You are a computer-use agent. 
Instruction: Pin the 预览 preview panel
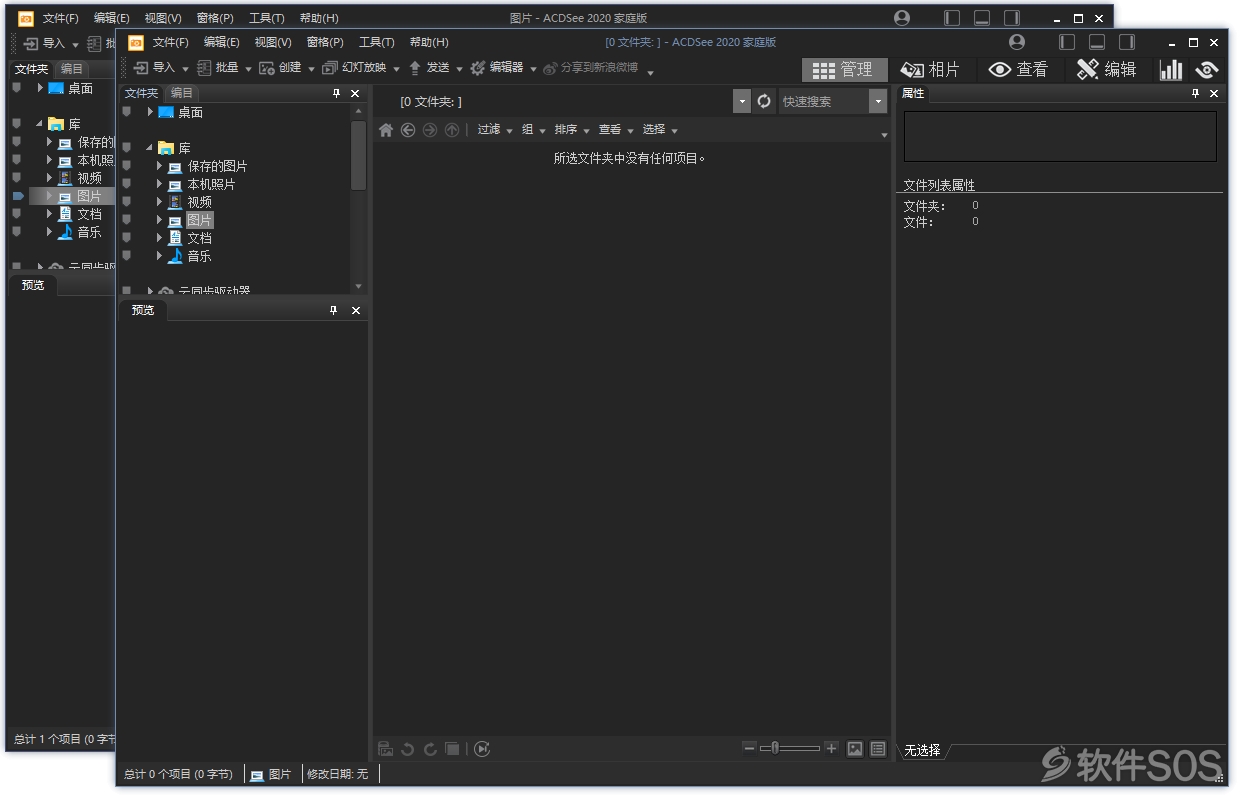(334, 310)
